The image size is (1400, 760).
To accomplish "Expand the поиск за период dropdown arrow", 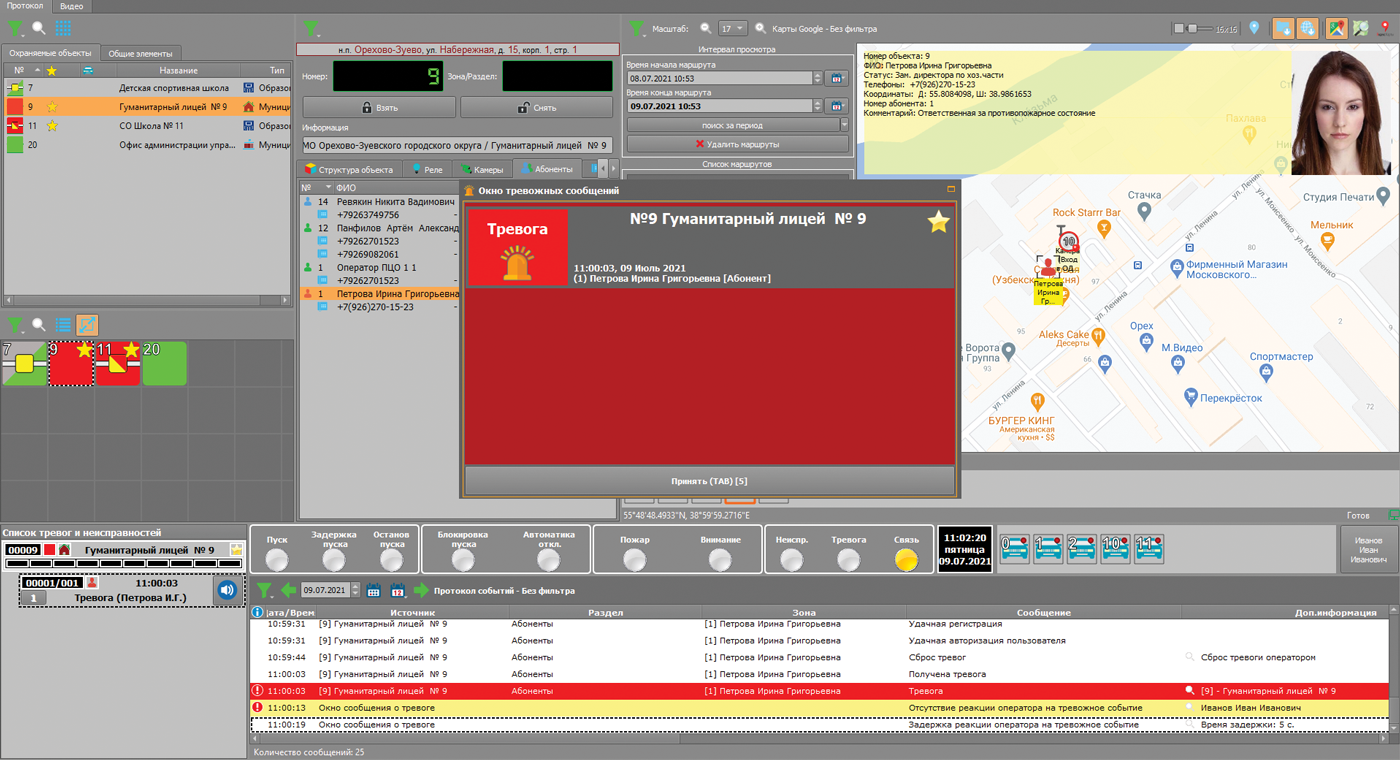I will [x=844, y=125].
